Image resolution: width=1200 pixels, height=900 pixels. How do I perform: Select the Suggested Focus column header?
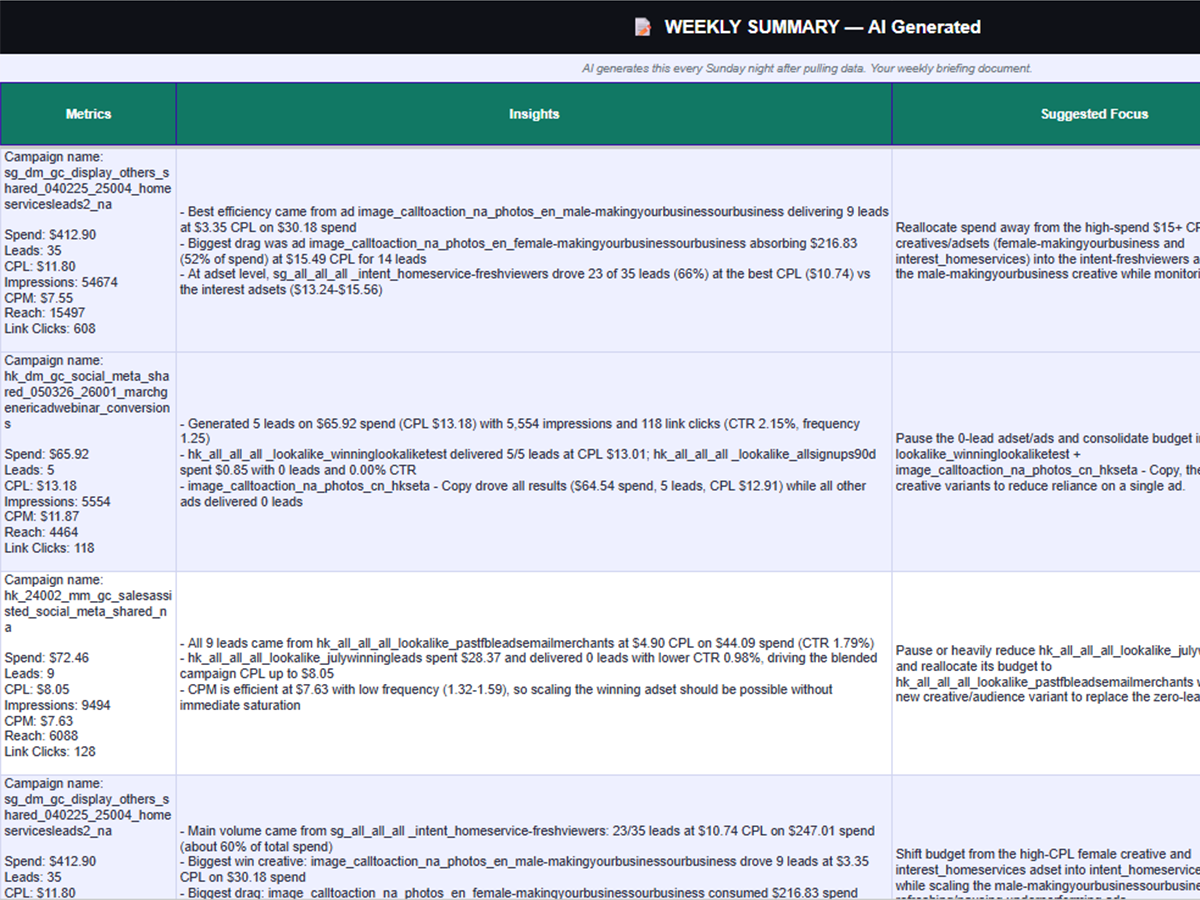[x=1094, y=113]
